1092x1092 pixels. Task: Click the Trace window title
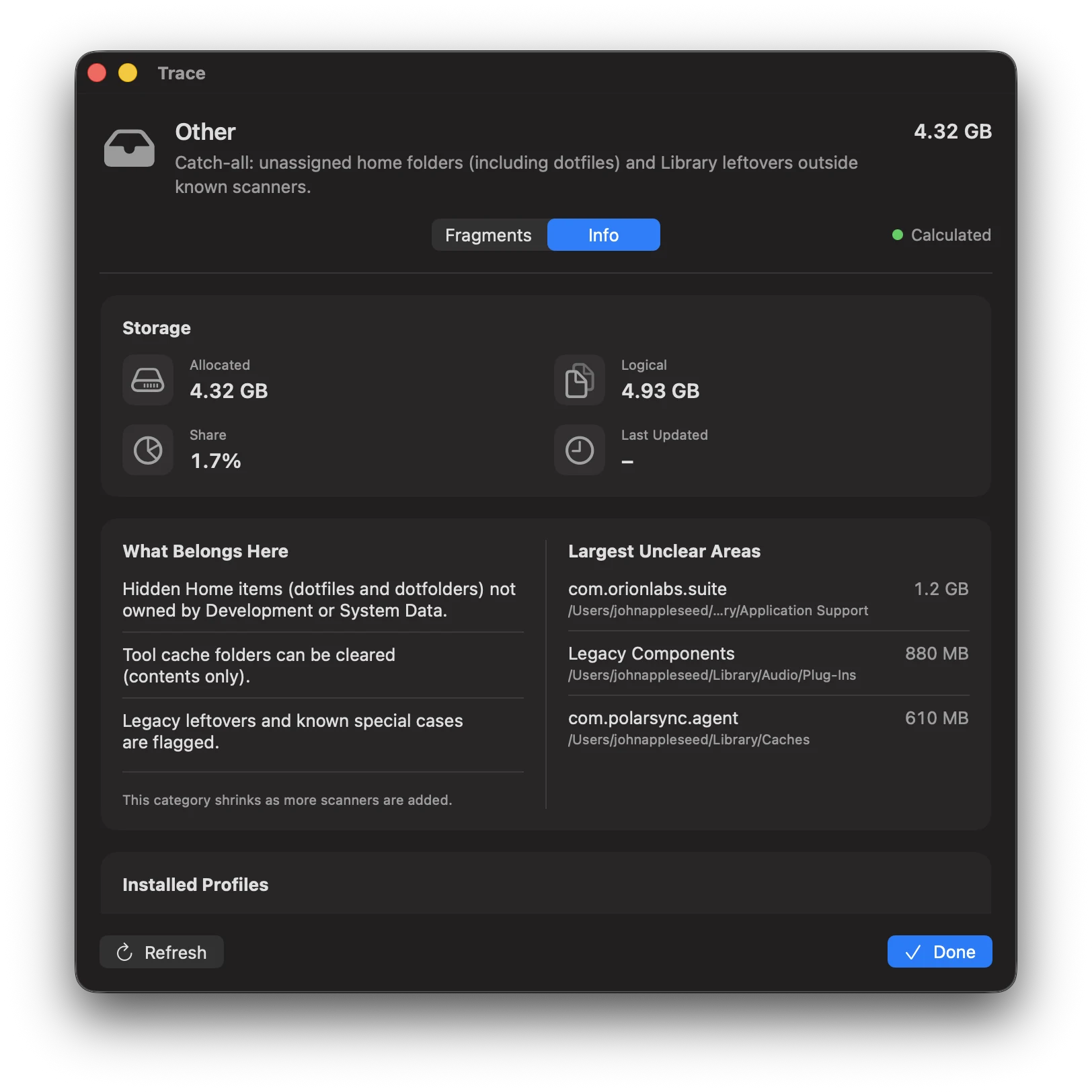pyautogui.click(x=182, y=73)
